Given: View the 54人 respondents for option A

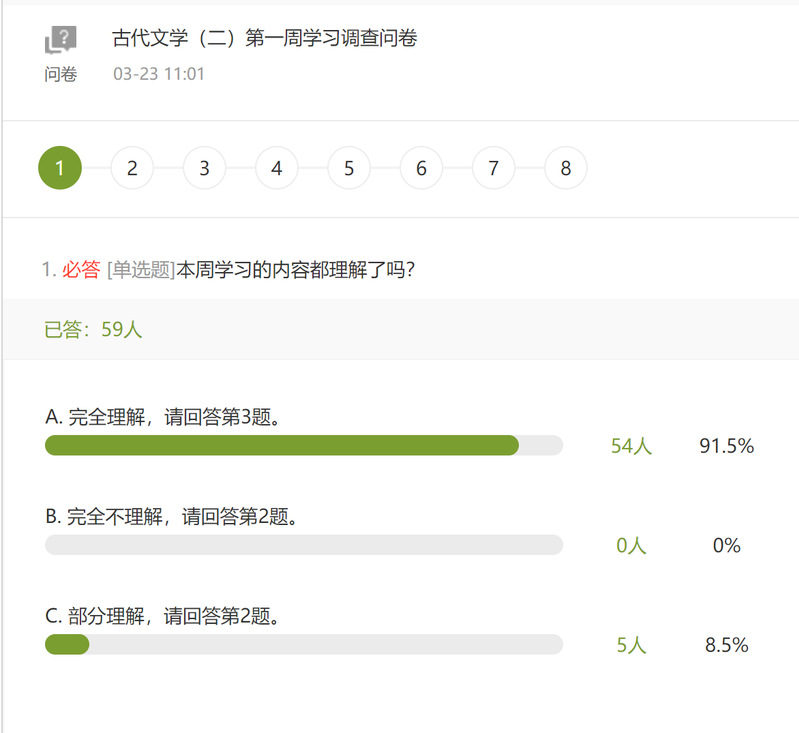Looking at the screenshot, I should click(631, 446).
